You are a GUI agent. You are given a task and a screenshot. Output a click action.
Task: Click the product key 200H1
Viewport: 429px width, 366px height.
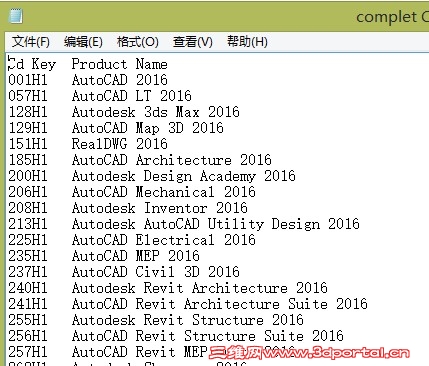point(28,176)
